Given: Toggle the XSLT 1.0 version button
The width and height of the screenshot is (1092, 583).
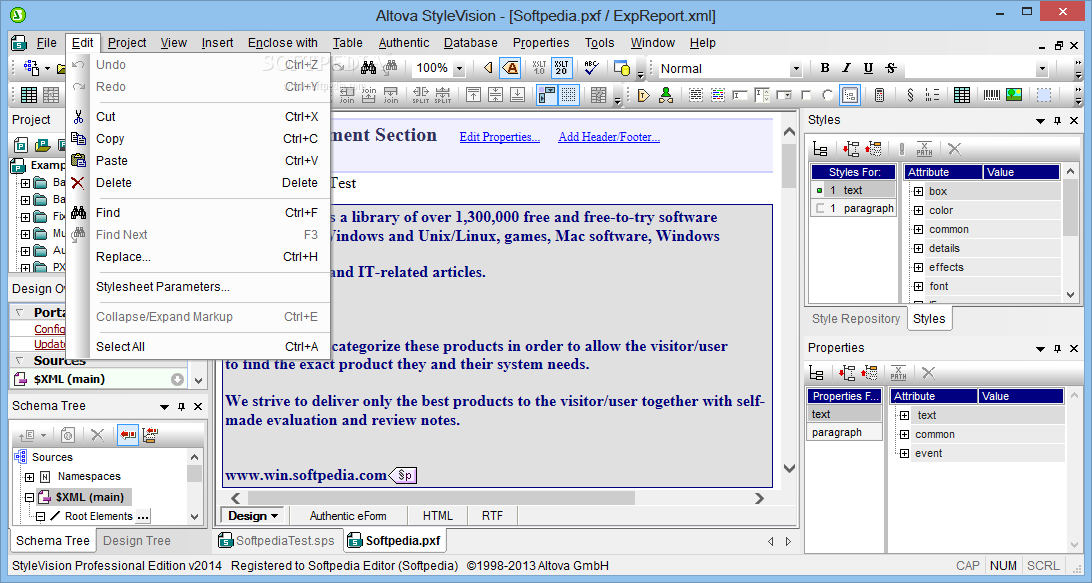Looking at the screenshot, I should pyautogui.click(x=539, y=68).
